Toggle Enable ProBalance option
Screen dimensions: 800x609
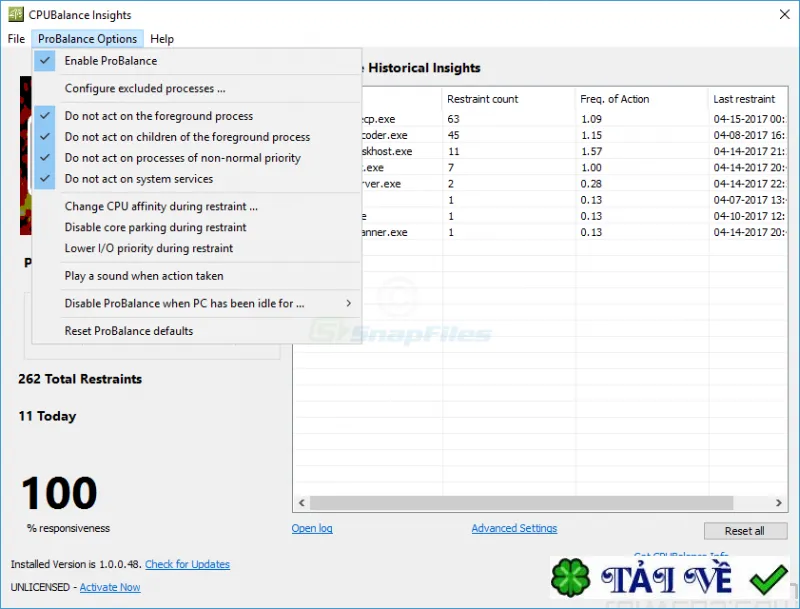[x=196, y=61]
